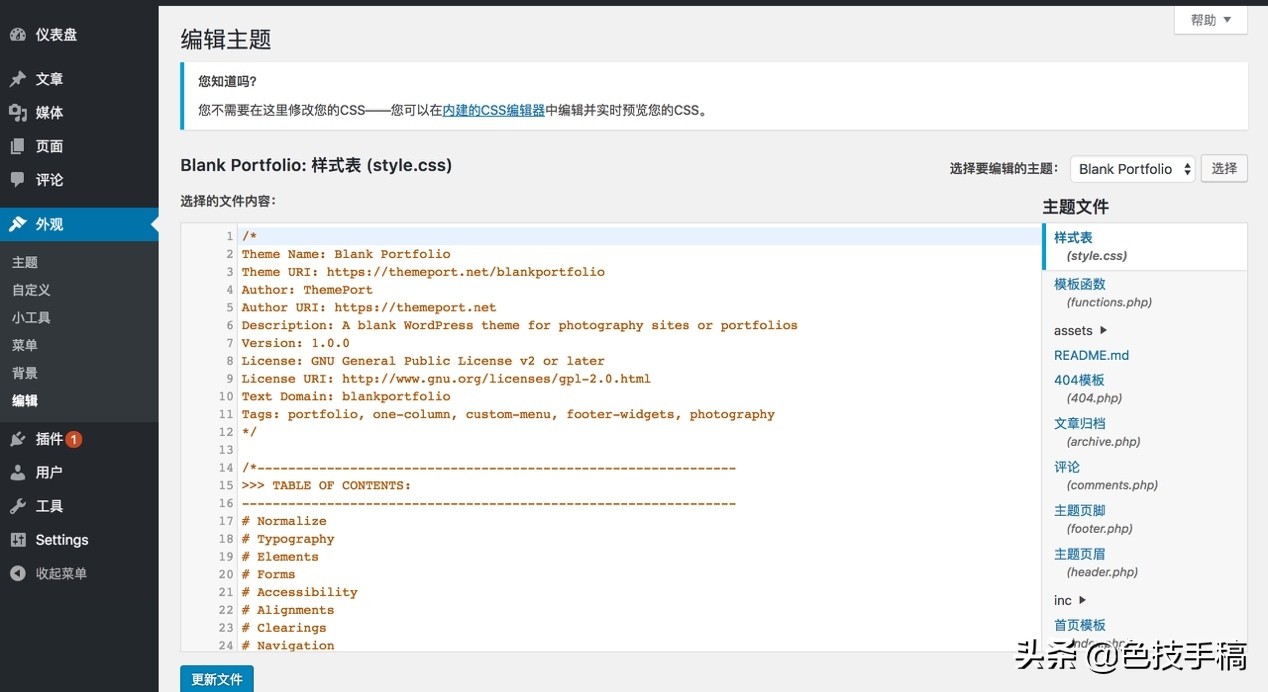The height and width of the screenshot is (692, 1268).
Task: Open 样式表 style.css in file list
Action: point(1145,246)
